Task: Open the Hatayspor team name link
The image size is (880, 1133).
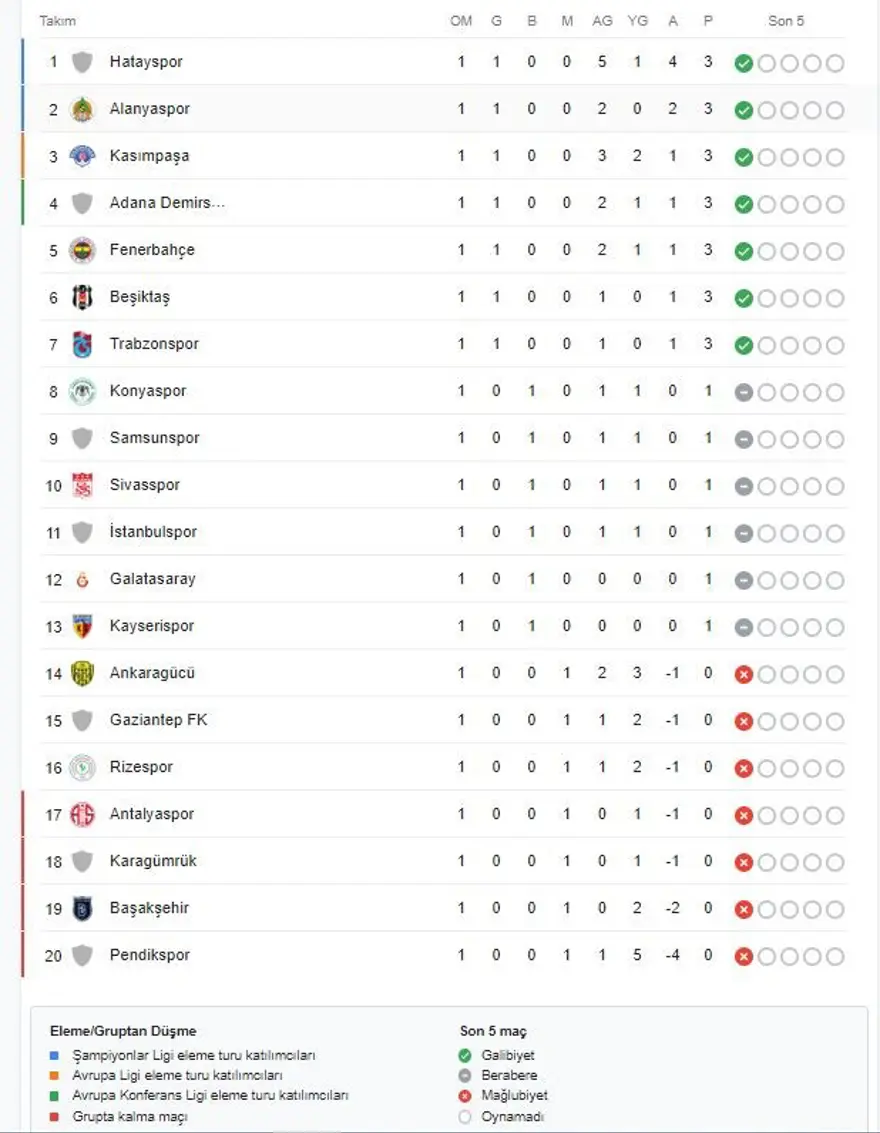Action: pos(146,62)
